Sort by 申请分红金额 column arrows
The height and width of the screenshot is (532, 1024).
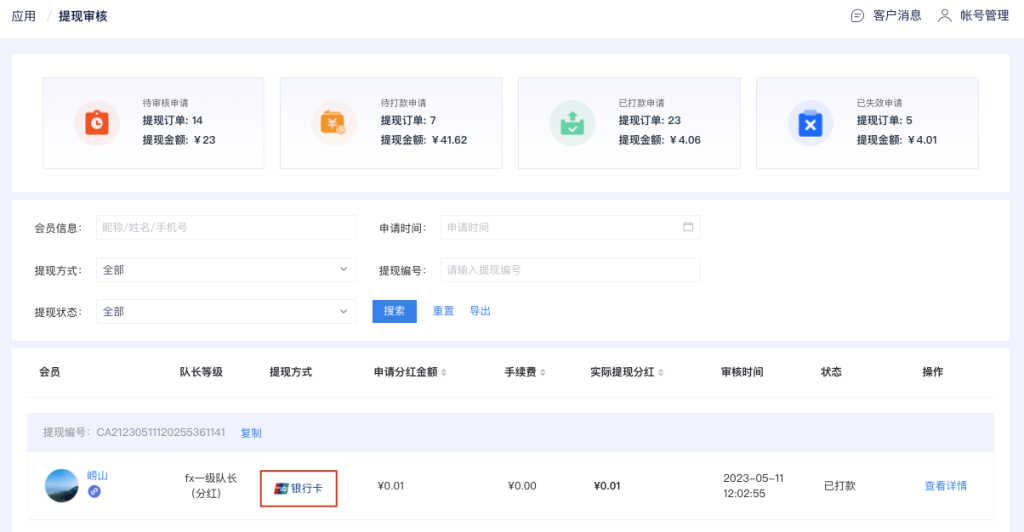(x=444, y=372)
